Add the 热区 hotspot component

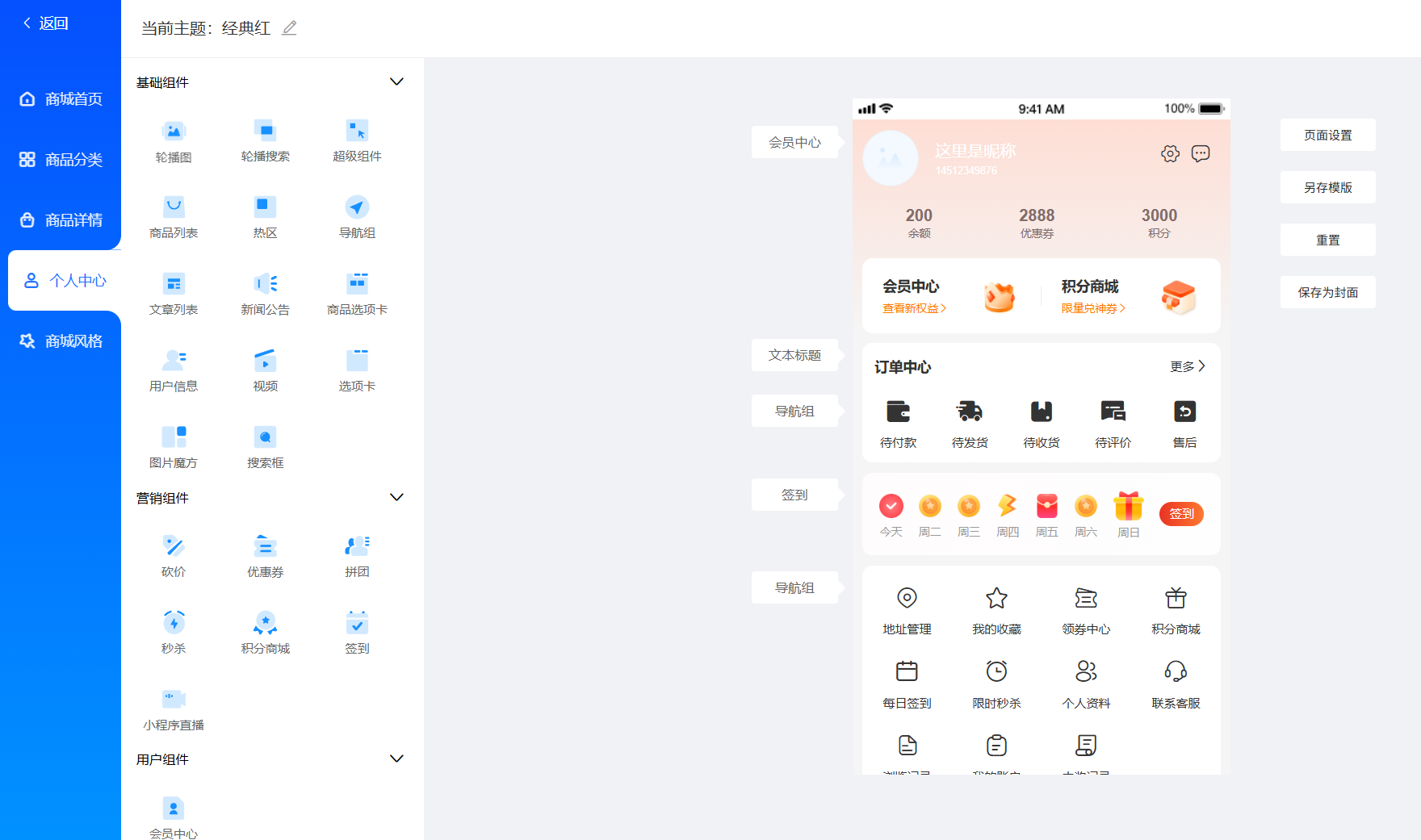pos(265,218)
